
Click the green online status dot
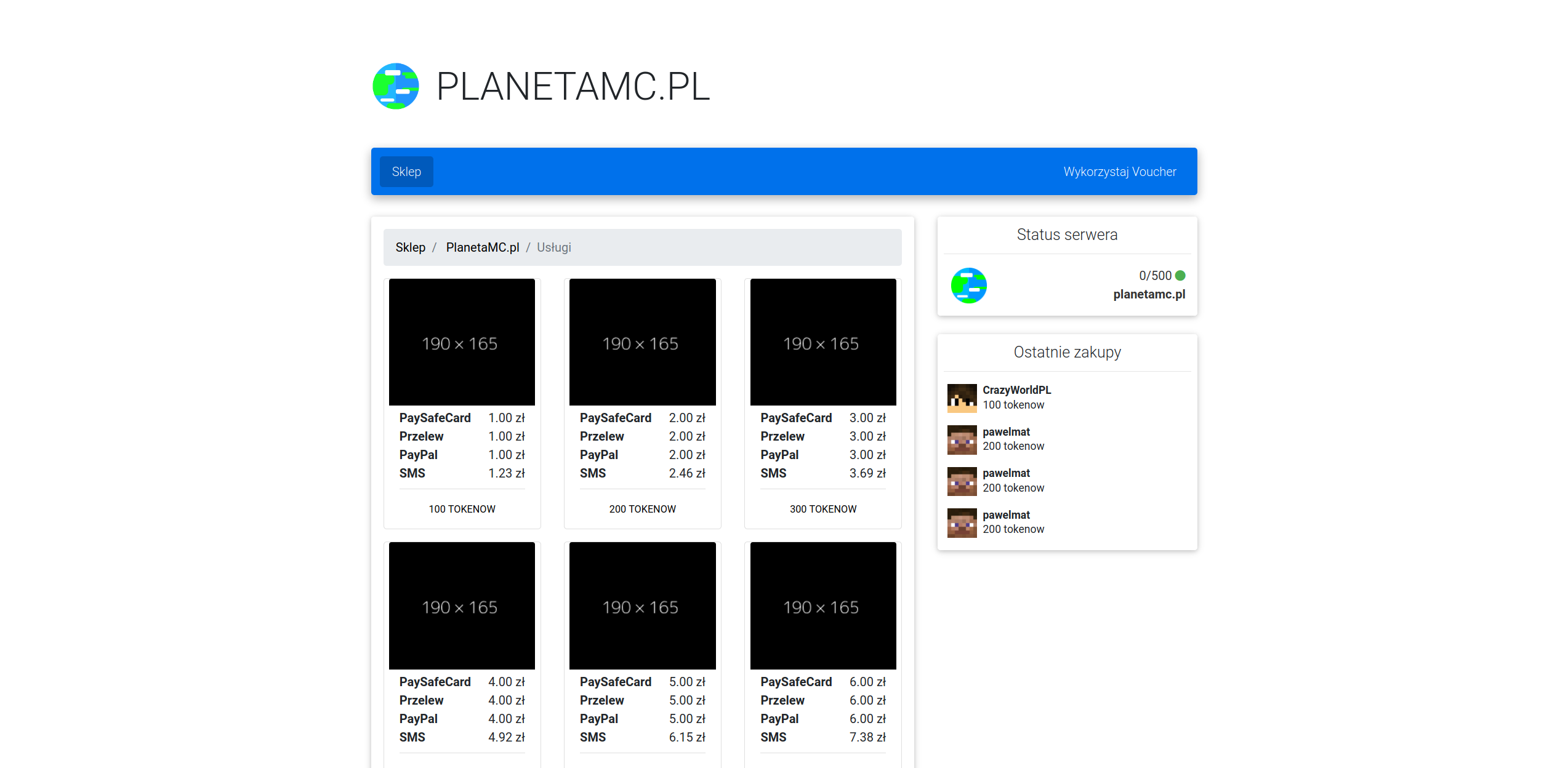coord(1180,276)
